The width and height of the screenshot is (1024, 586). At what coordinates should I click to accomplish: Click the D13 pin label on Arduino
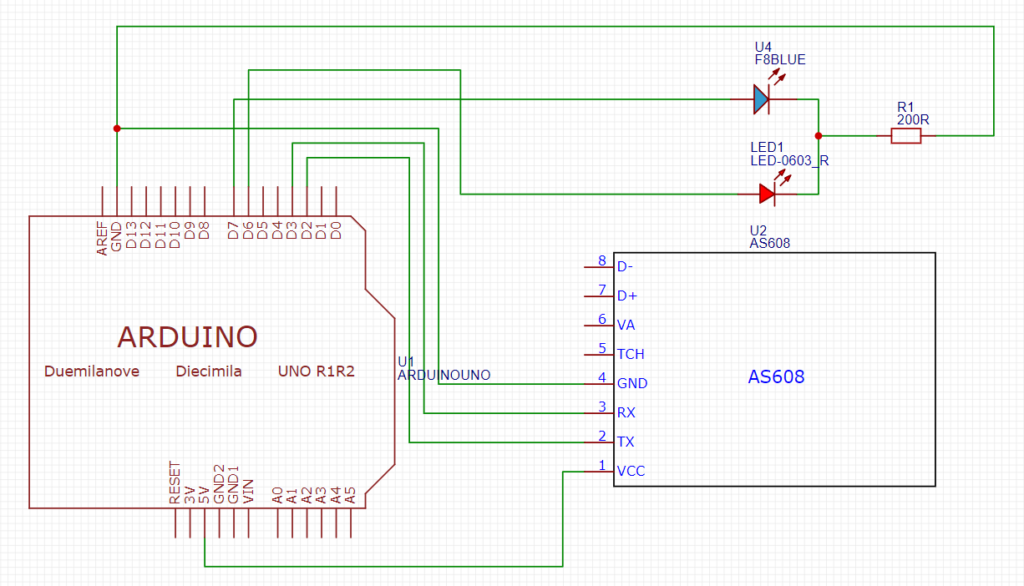click(x=131, y=235)
